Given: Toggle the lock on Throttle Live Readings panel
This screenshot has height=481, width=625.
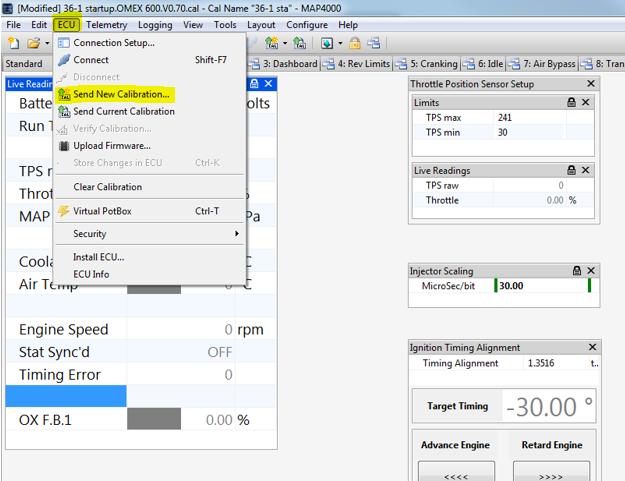Looking at the screenshot, I should point(571,171).
